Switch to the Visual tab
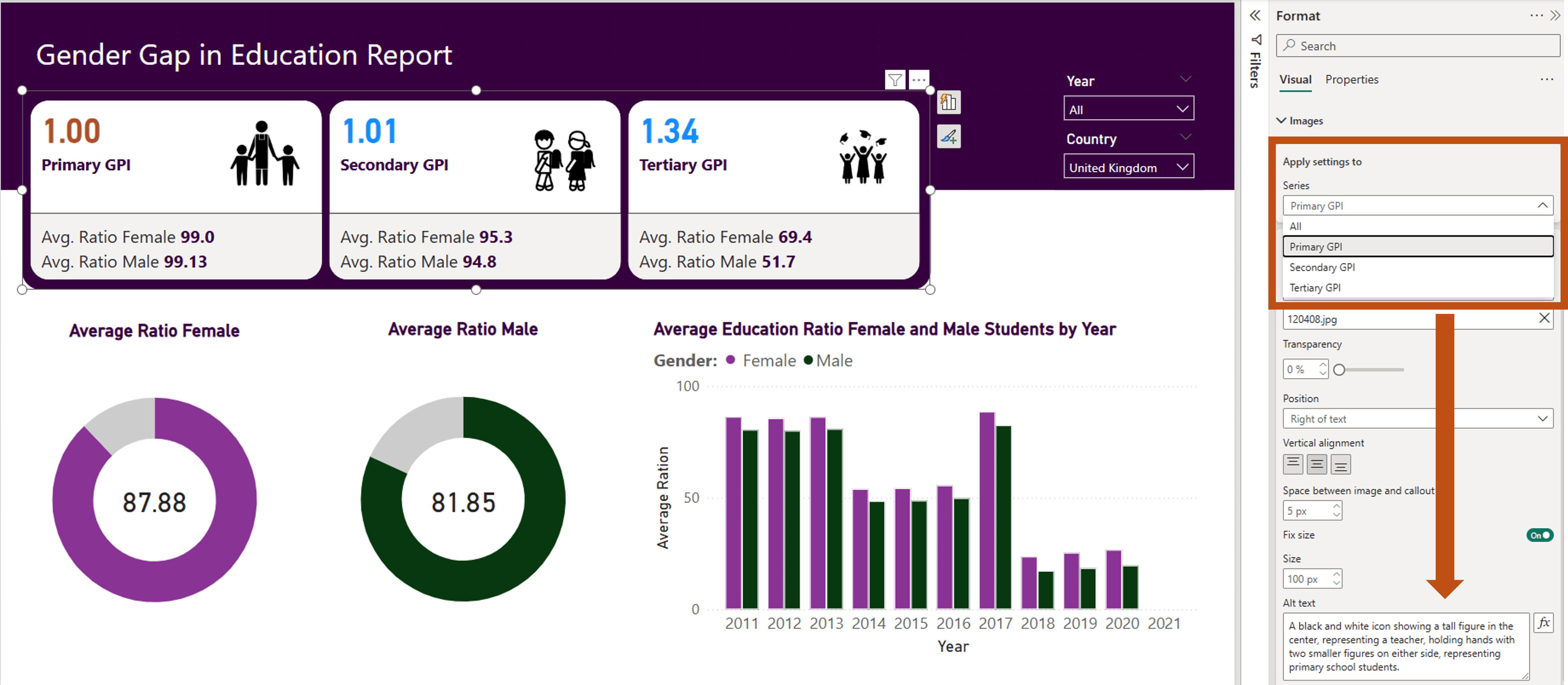The image size is (1568, 685). coord(1295,80)
